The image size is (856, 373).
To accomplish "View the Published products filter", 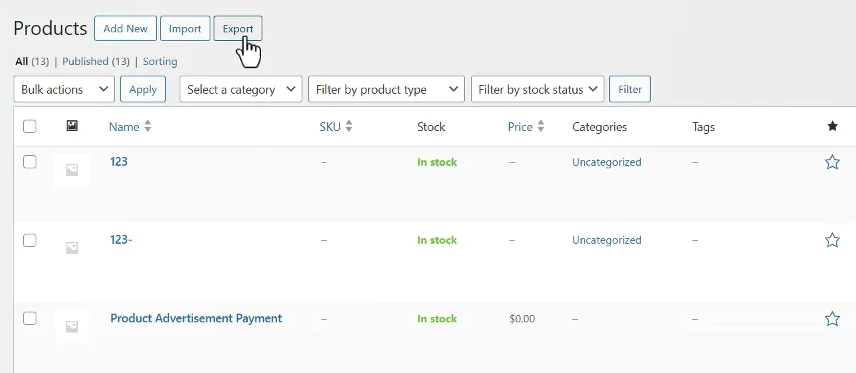I will [x=85, y=62].
